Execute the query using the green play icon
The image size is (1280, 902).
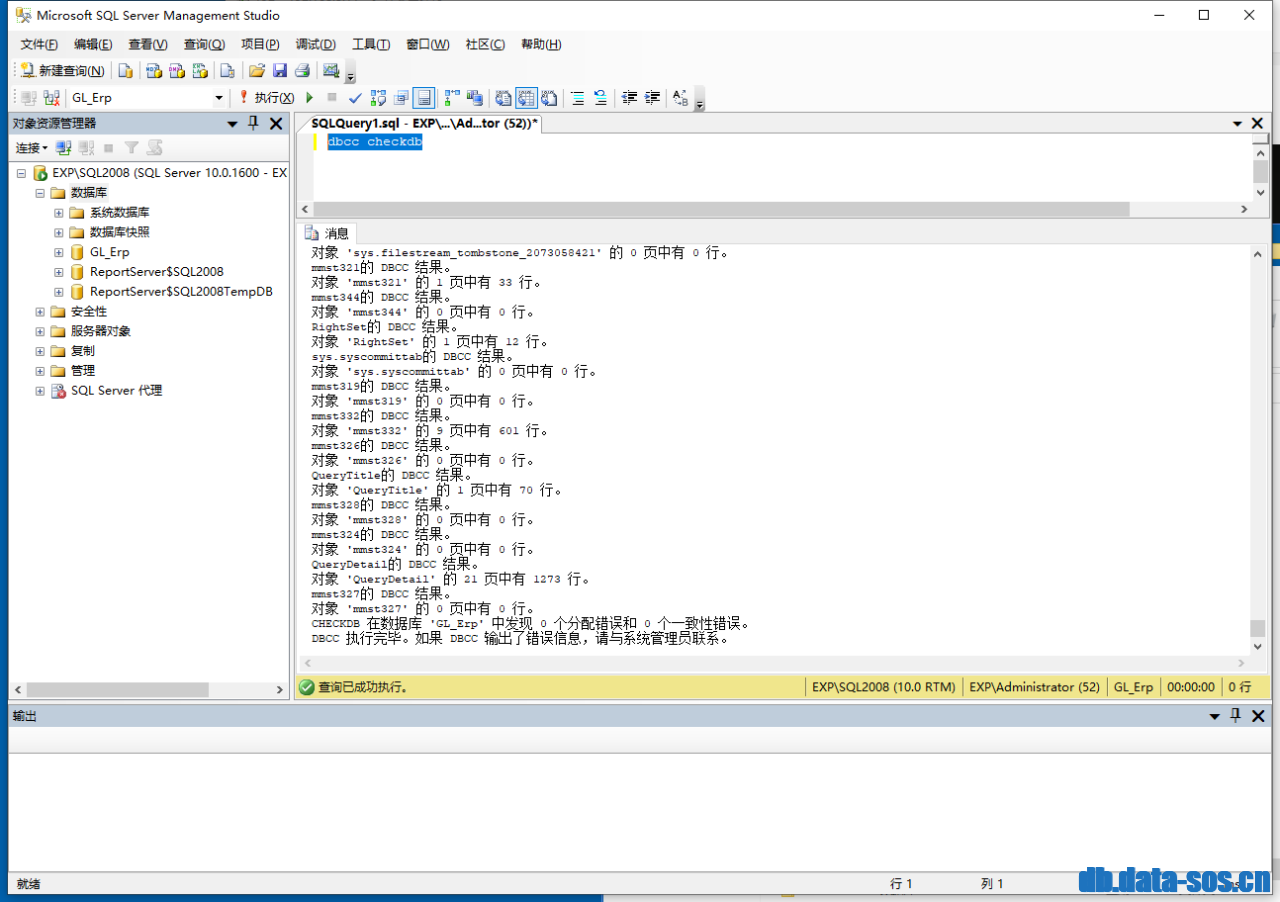309,97
